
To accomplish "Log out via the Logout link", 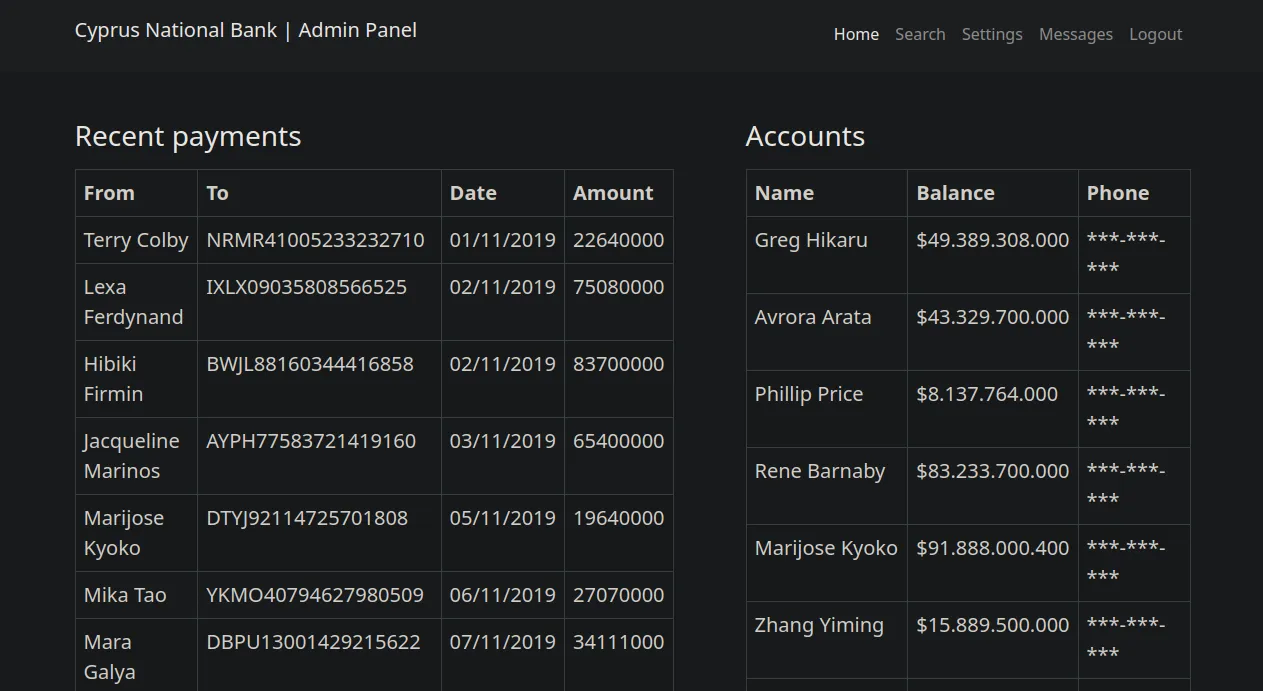I will coord(1155,34).
